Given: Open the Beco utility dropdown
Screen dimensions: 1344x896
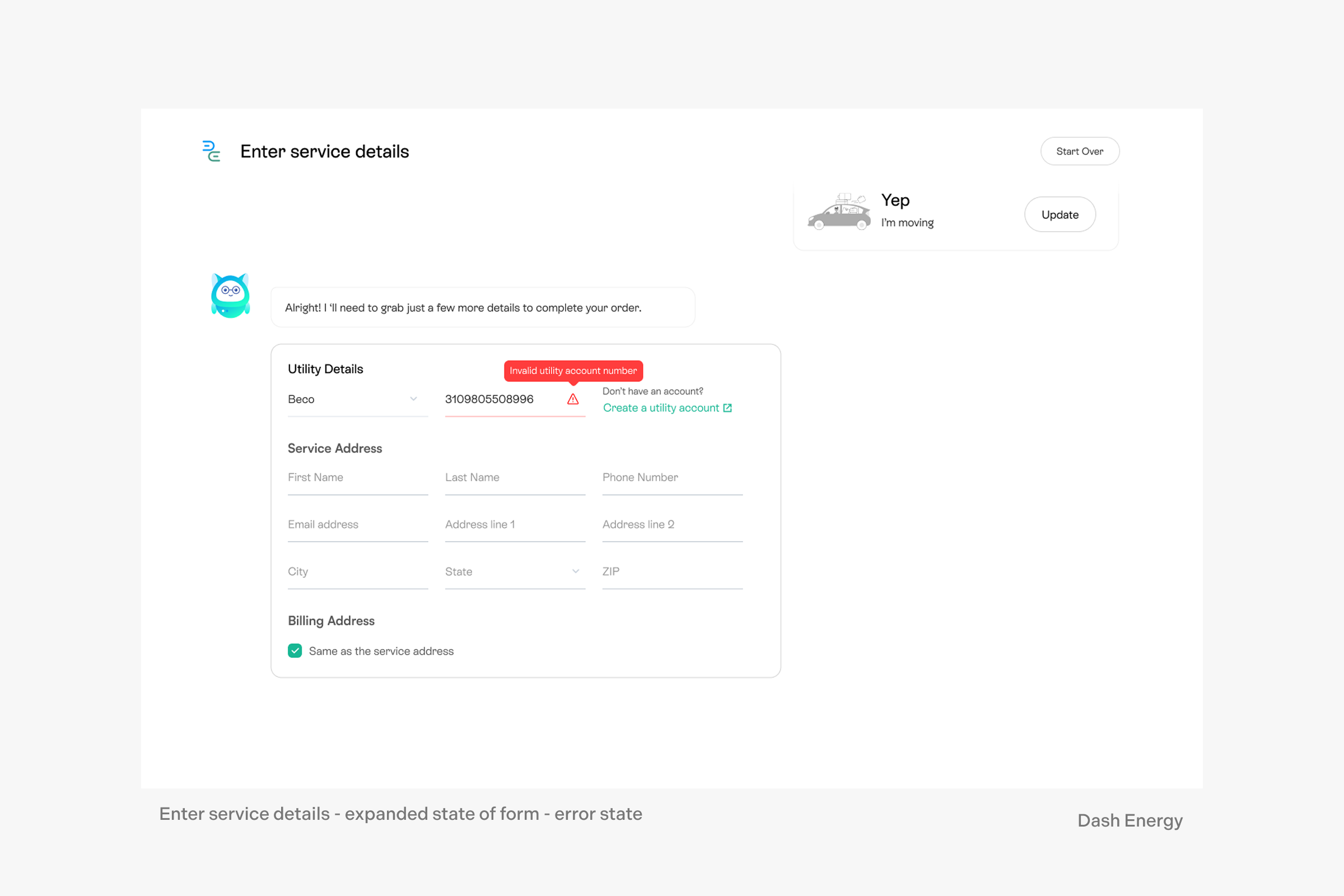Looking at the screenshot, I should (x=357, y=399).
